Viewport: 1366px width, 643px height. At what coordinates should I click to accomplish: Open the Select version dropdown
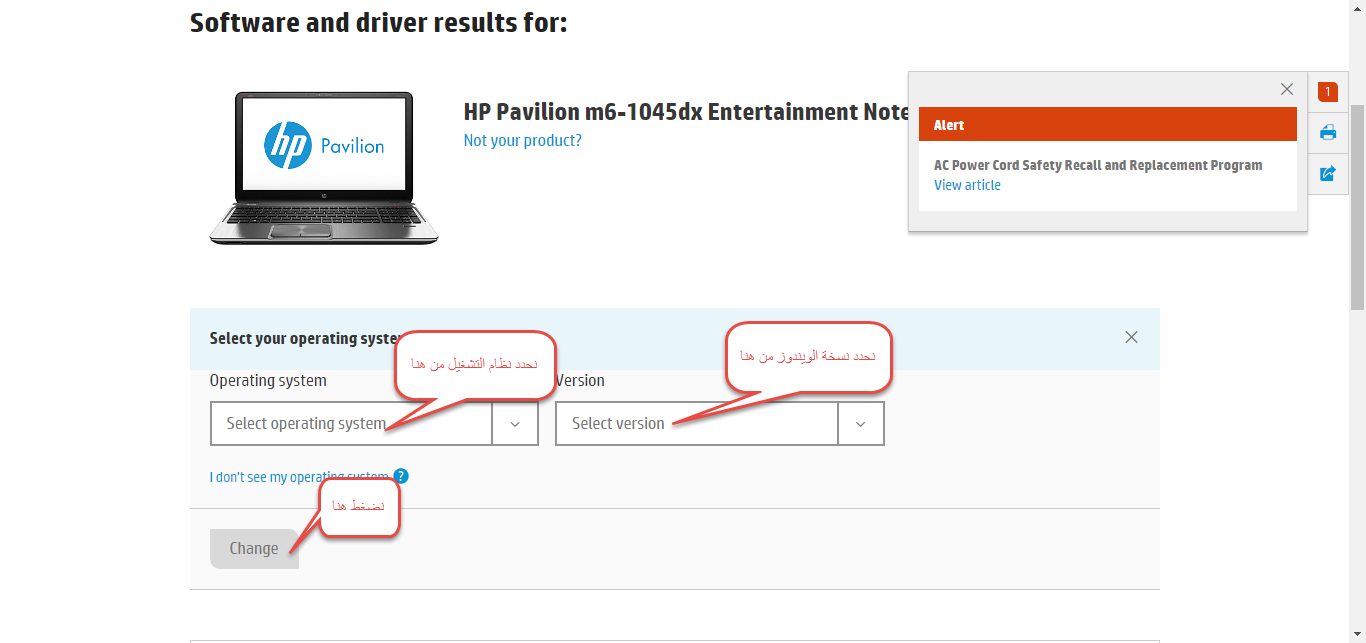(x=720, y=423)
